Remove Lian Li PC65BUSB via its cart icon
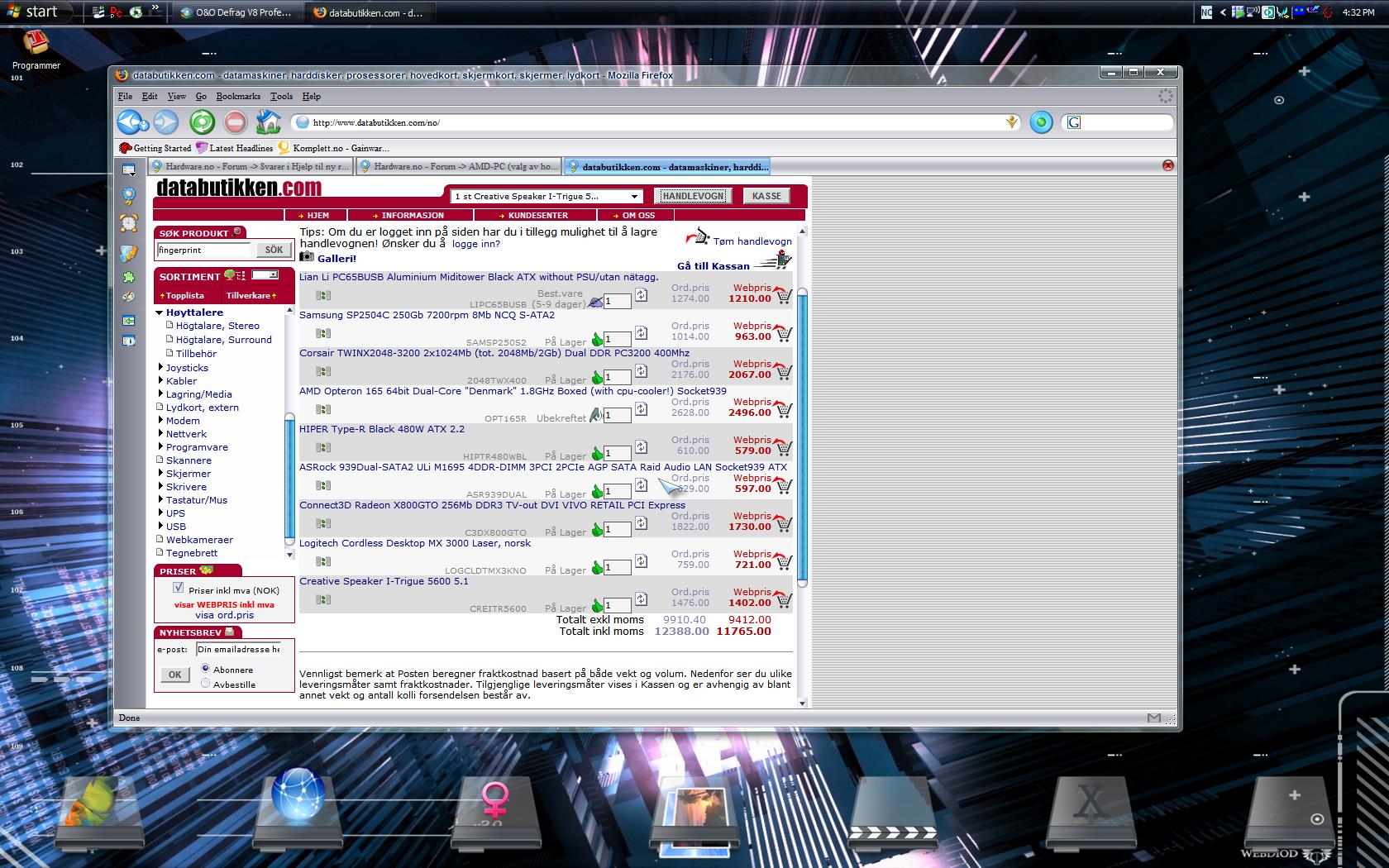1389x868 pixels. click(x=783, y=294)
